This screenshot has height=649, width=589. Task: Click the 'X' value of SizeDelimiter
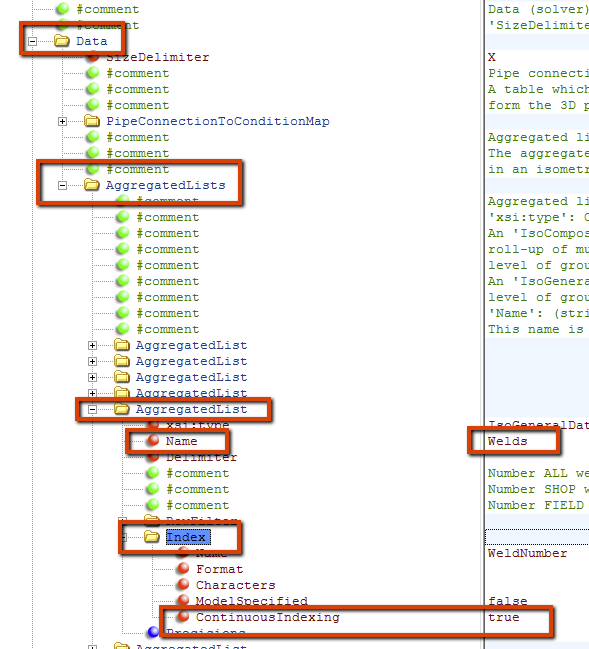(x=491, y=57)
